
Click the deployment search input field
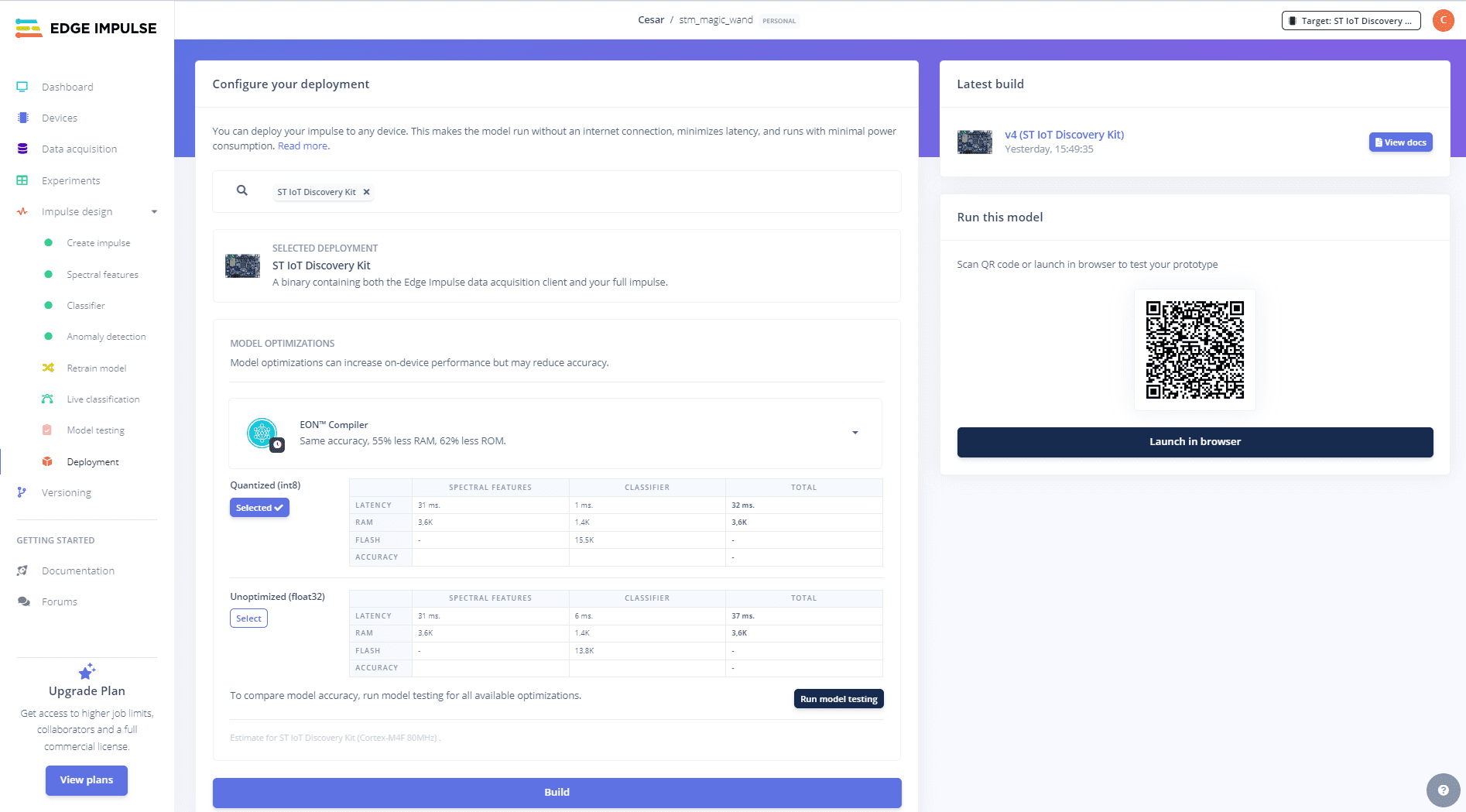coord(557,192)
